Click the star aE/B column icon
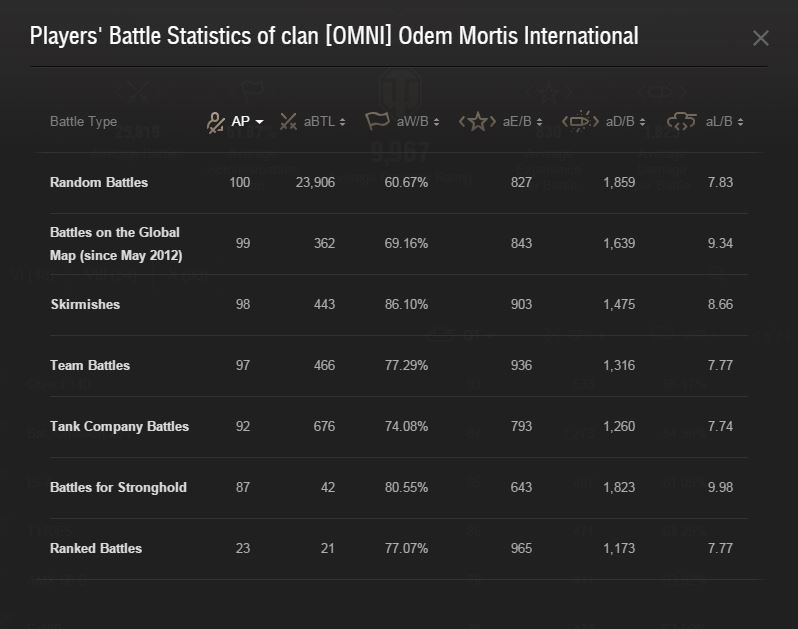 point(477,122)
